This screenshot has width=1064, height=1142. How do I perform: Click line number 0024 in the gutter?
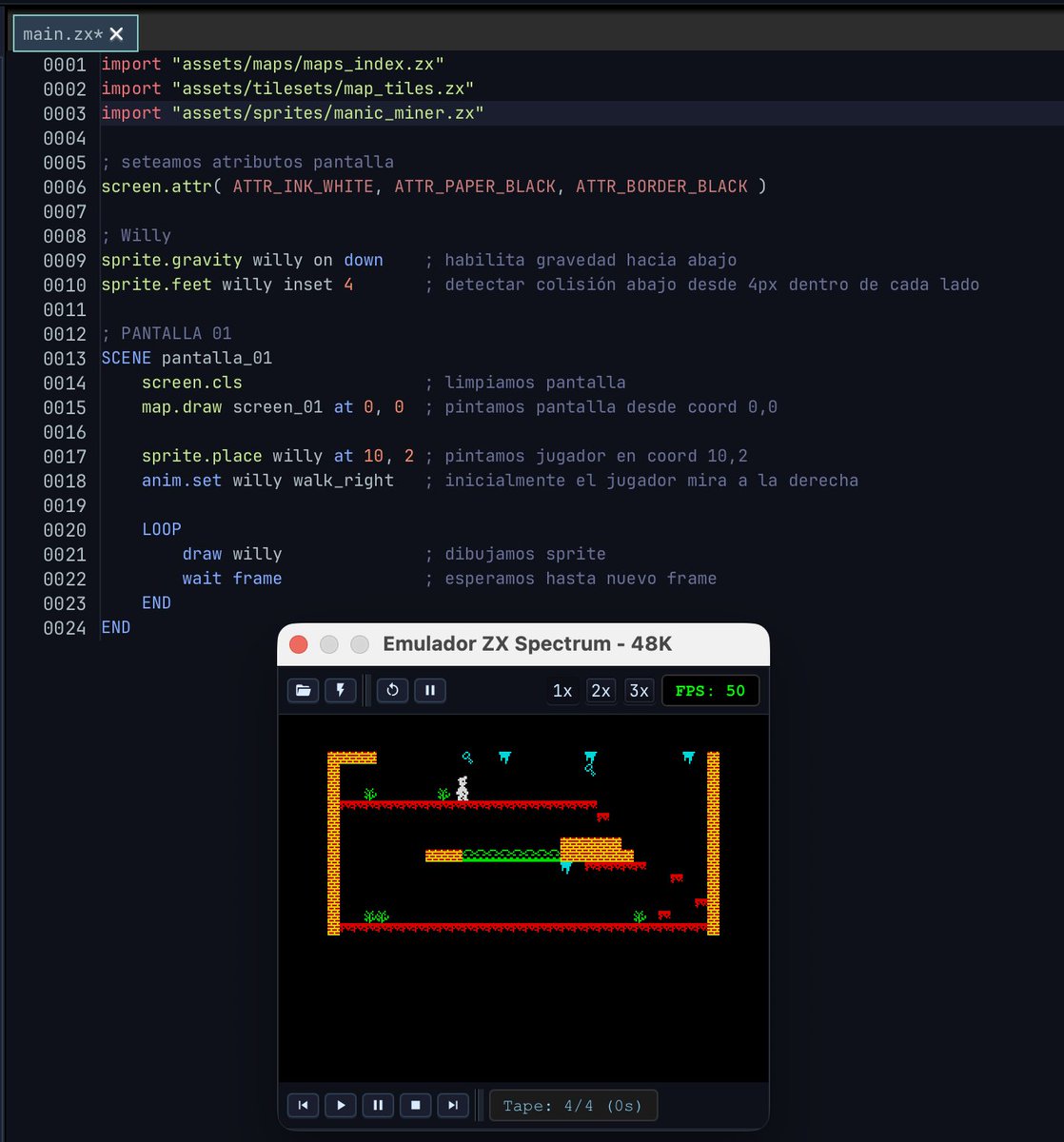(x=65, y=628)
